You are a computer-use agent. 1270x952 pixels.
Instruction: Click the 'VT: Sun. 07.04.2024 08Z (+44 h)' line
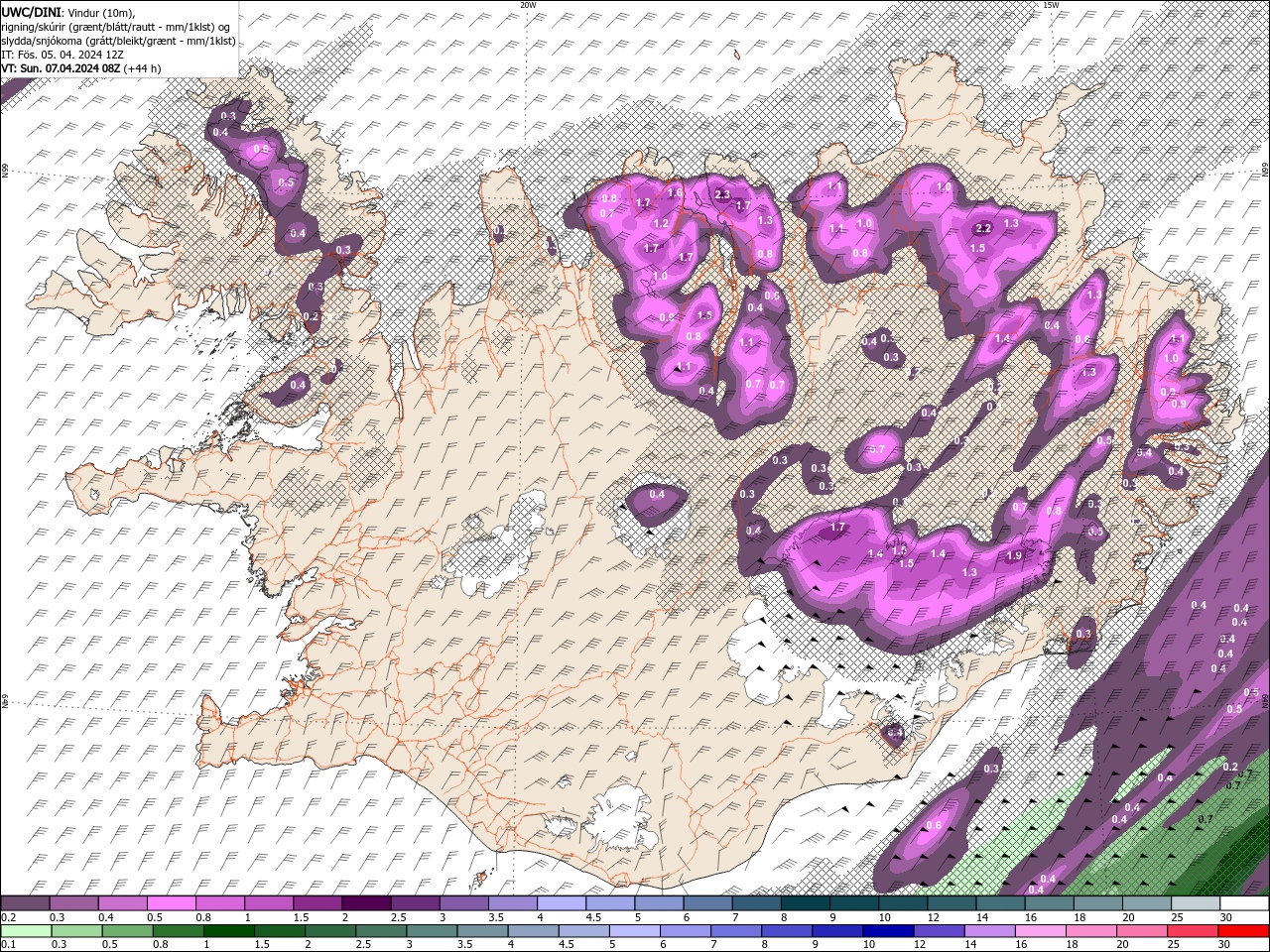(x=81, y=68)
